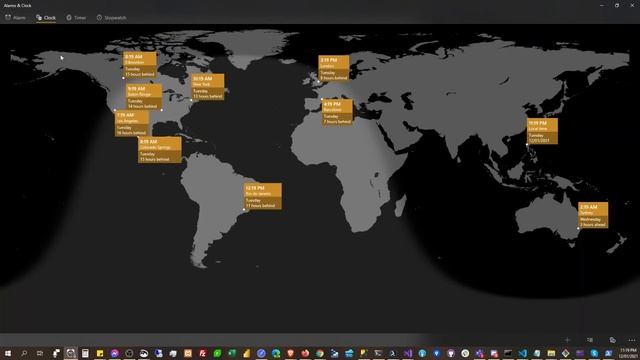Viewport: 640px width, 360px height.
Task: Select the Barcelona clock card
Action: [x=338, y=112]
